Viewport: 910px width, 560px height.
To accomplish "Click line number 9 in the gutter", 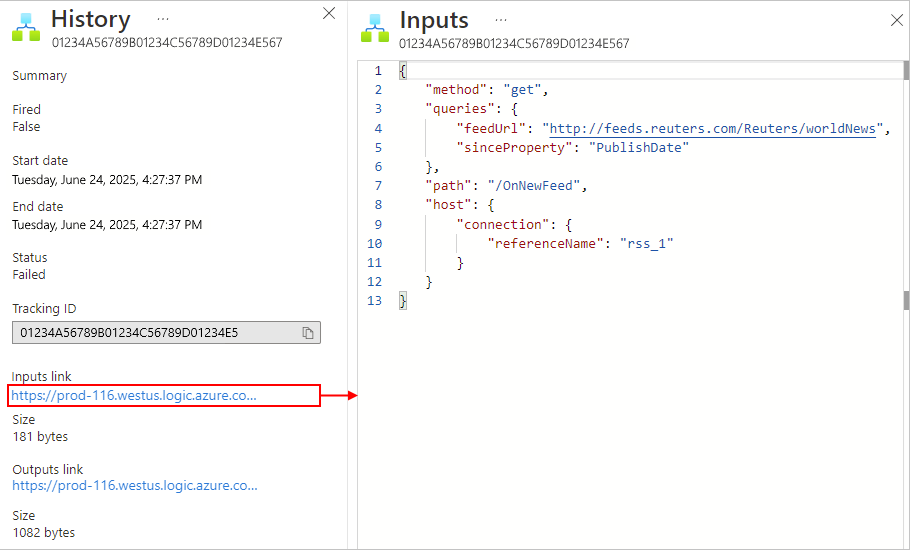I will pos(378,224).
